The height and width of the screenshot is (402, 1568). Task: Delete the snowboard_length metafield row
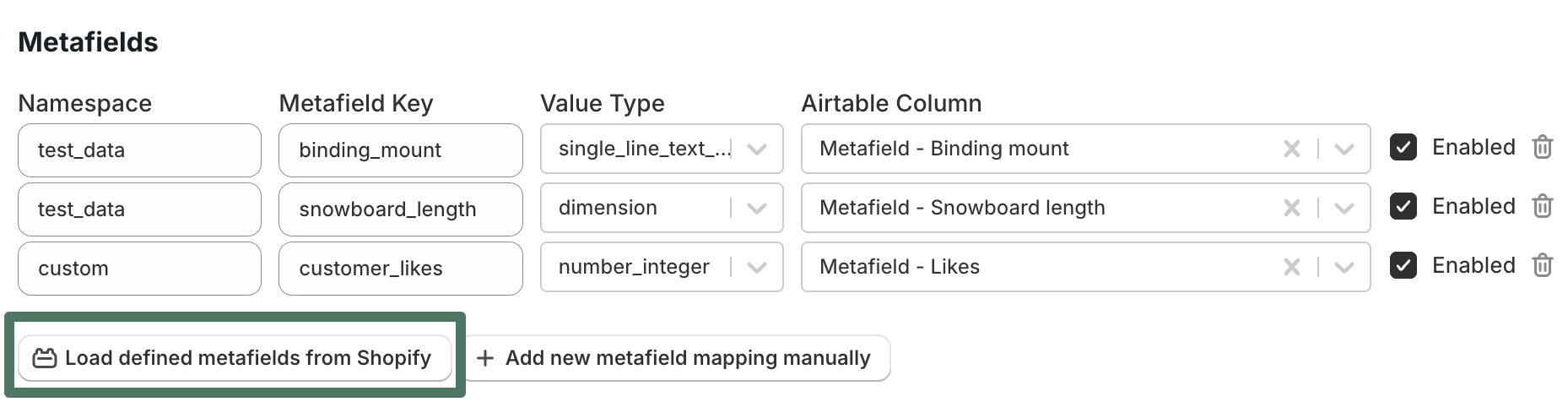(x=1542, y=206)
